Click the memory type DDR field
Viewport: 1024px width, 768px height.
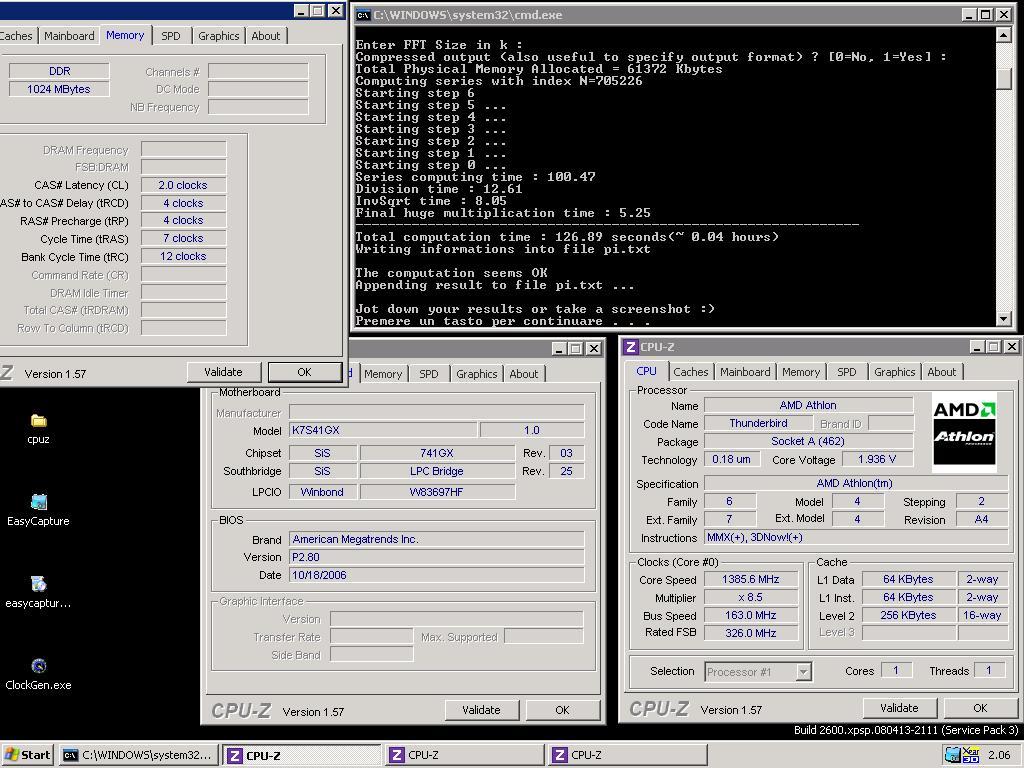[59, 71]
